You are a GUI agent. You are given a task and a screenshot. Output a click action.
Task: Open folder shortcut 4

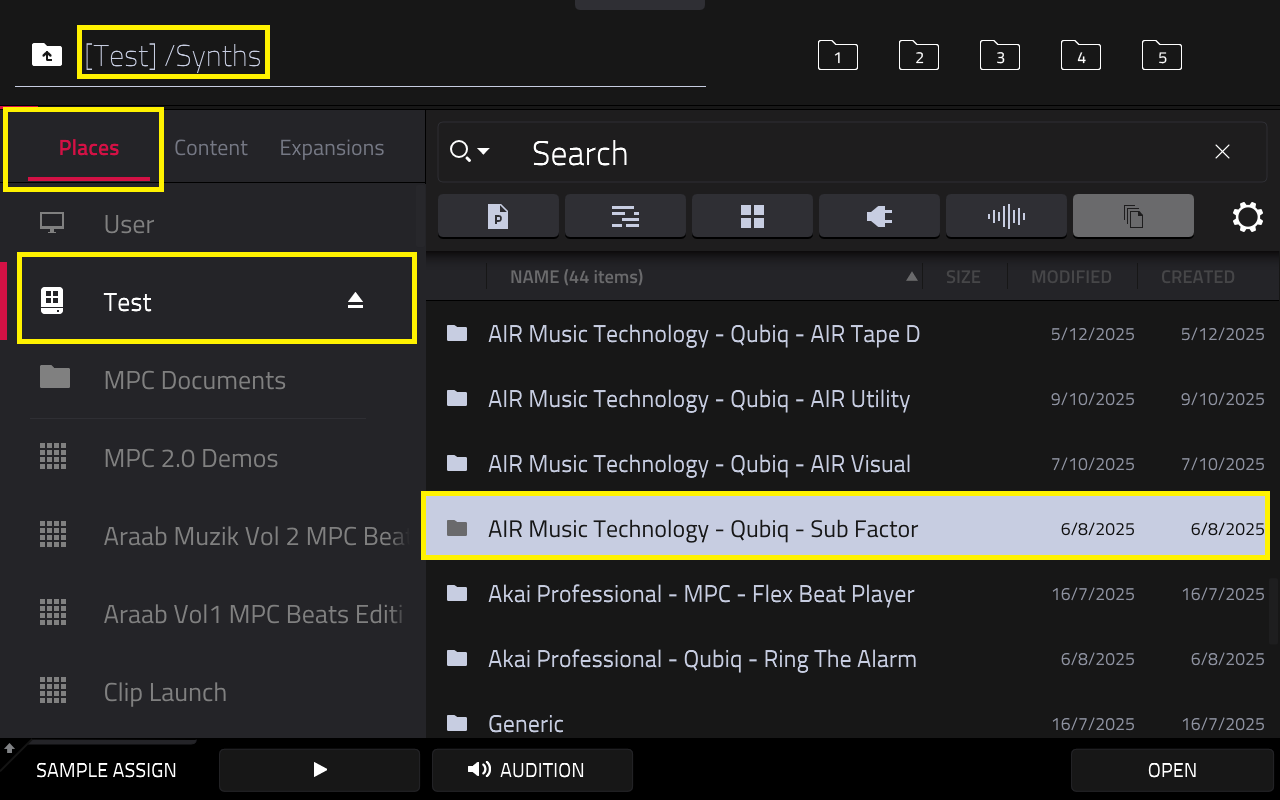tap(1081, 56)
